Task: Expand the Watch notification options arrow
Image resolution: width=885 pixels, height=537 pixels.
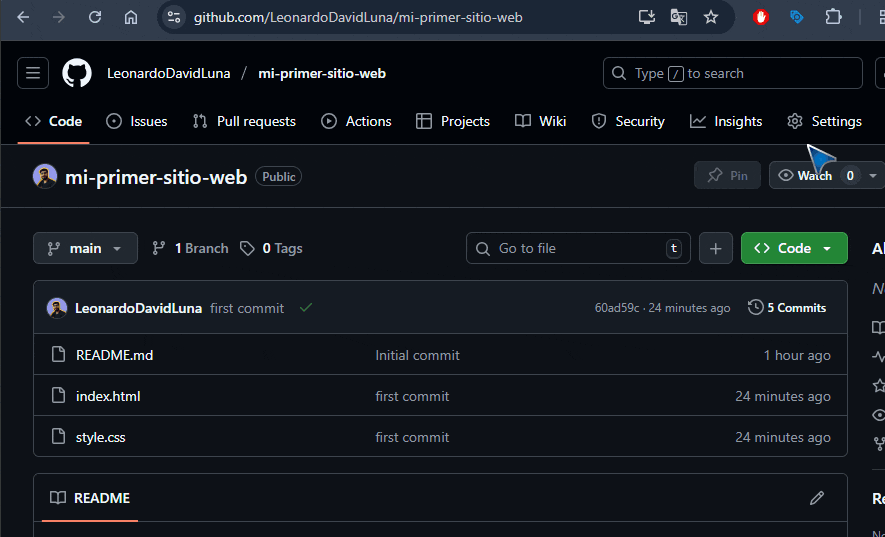Action: [873, 176]
